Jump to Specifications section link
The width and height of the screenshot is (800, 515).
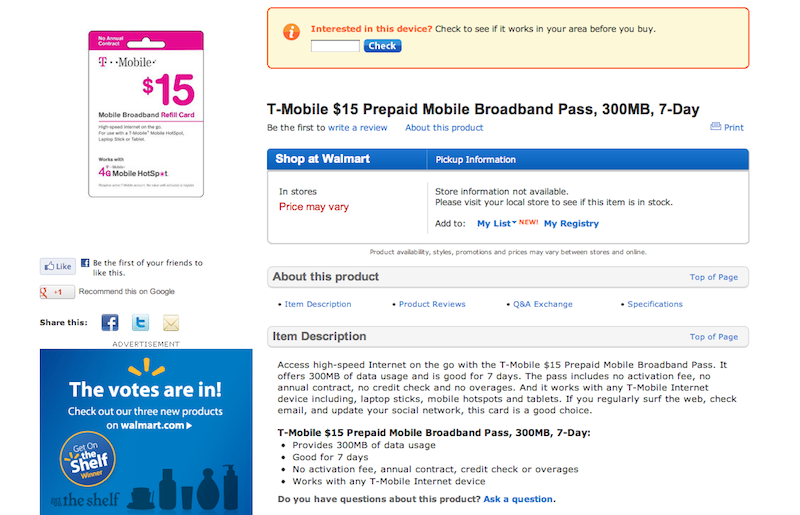click(655, 304)
